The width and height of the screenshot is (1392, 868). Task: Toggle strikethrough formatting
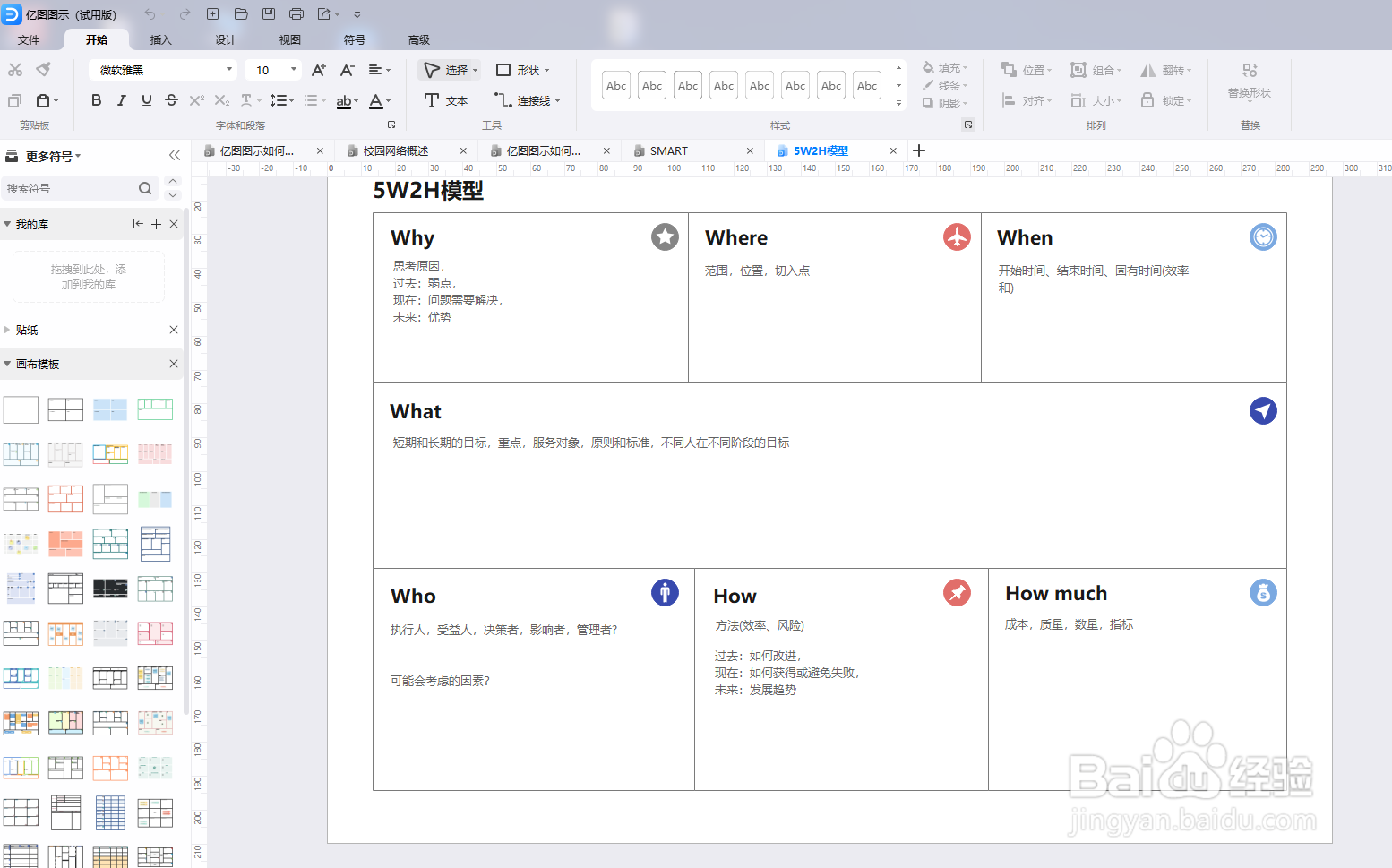tap(171, 100)
